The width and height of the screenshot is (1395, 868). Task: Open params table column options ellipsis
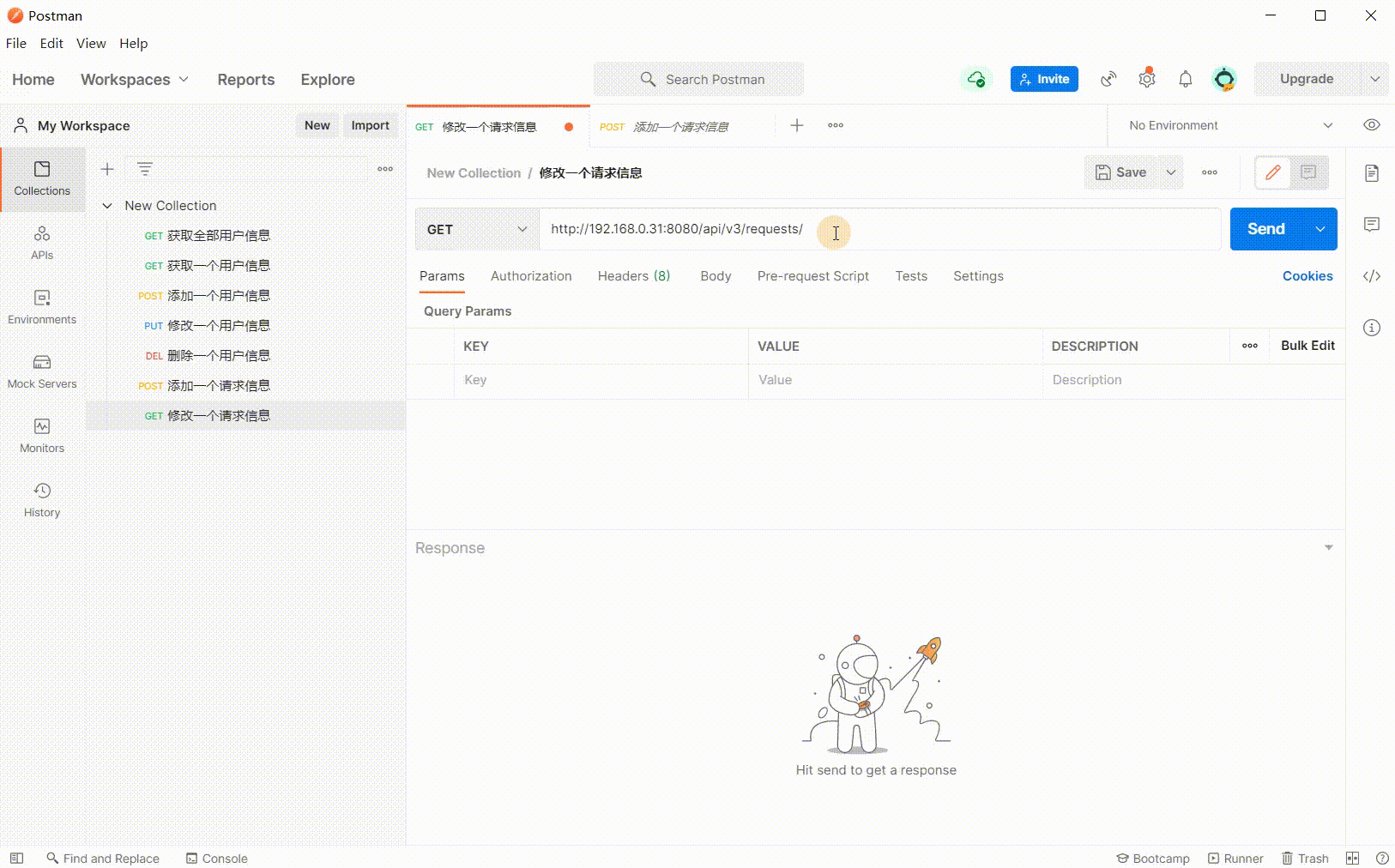1250,346
